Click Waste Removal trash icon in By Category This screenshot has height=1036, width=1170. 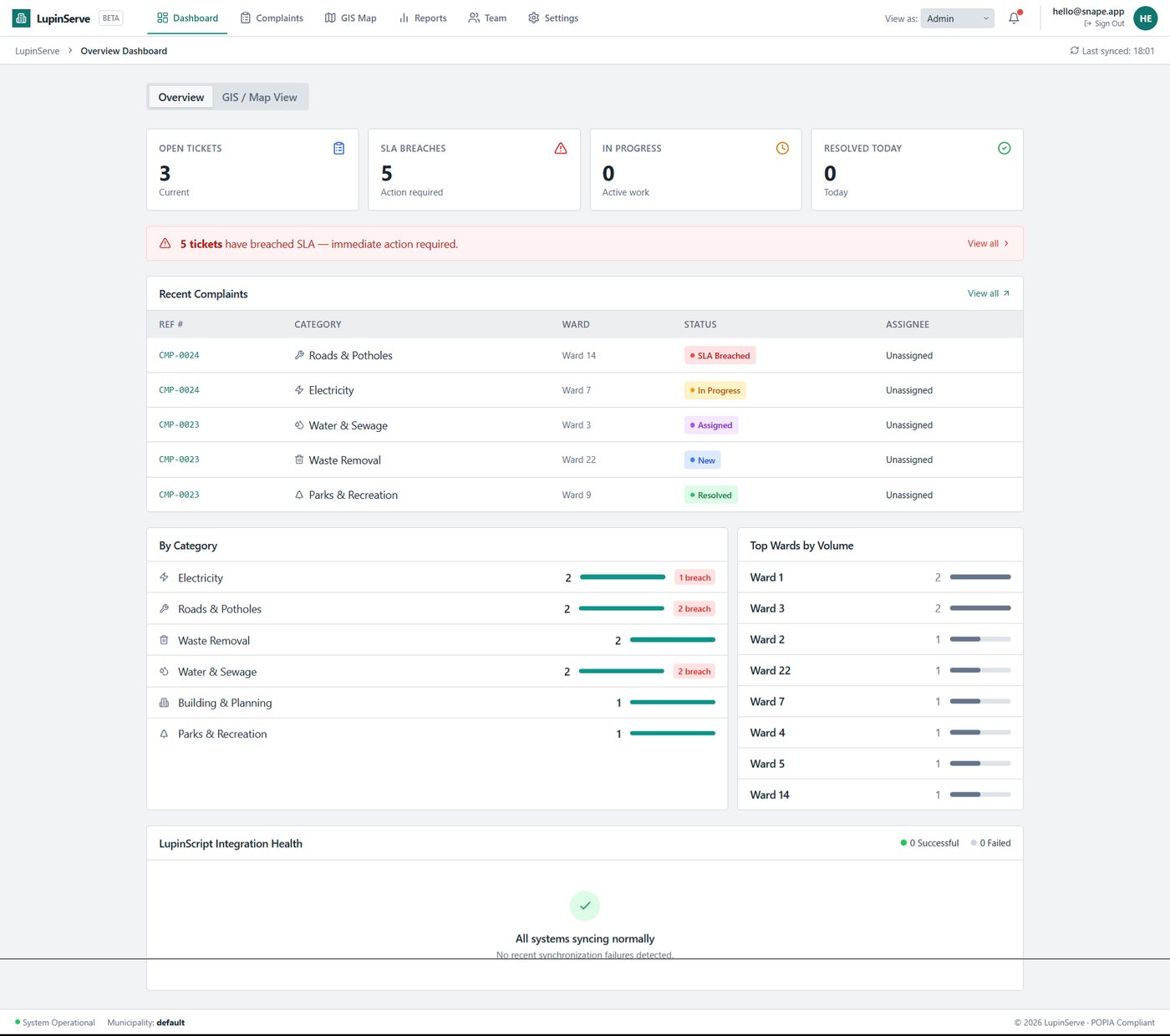tap(164, 640)
